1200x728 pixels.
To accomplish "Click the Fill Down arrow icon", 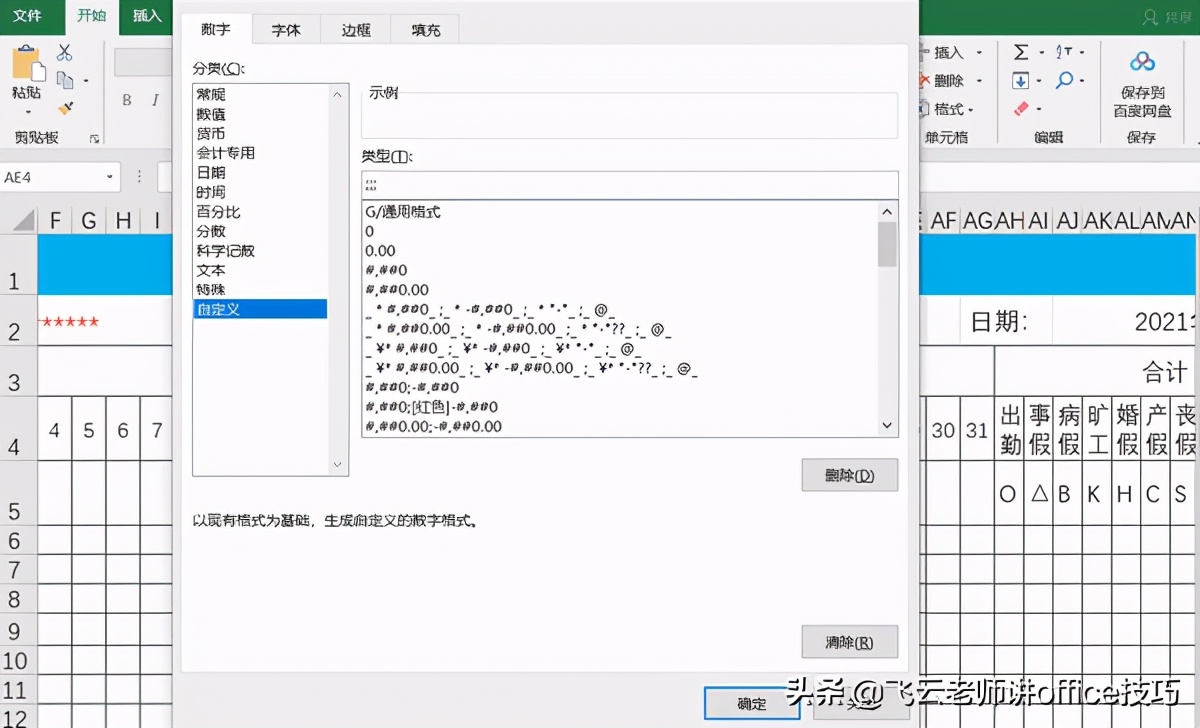I will (x=1020, y=80).
